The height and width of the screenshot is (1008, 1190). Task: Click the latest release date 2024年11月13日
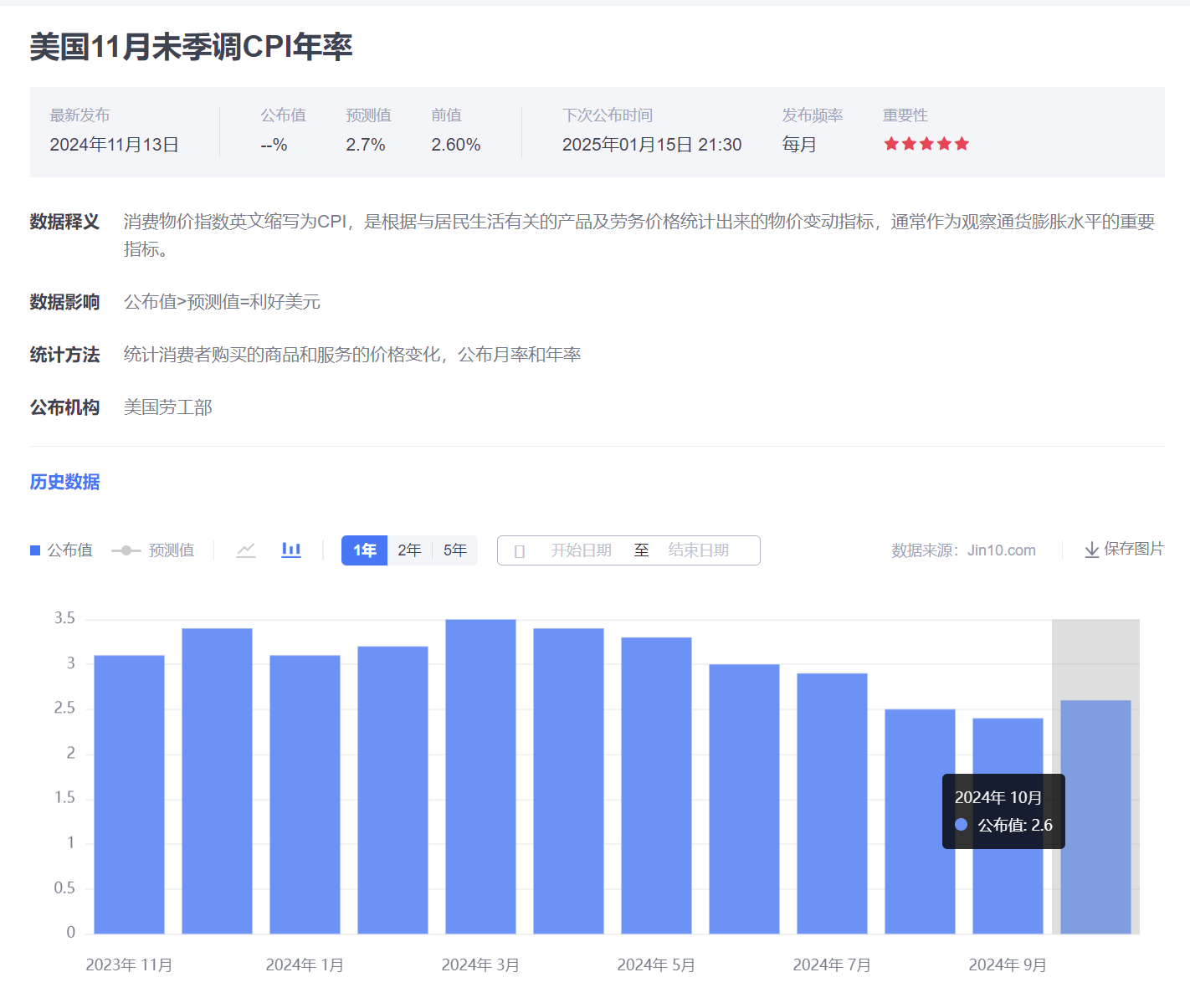pyautogui.click(x=115, y=145)
